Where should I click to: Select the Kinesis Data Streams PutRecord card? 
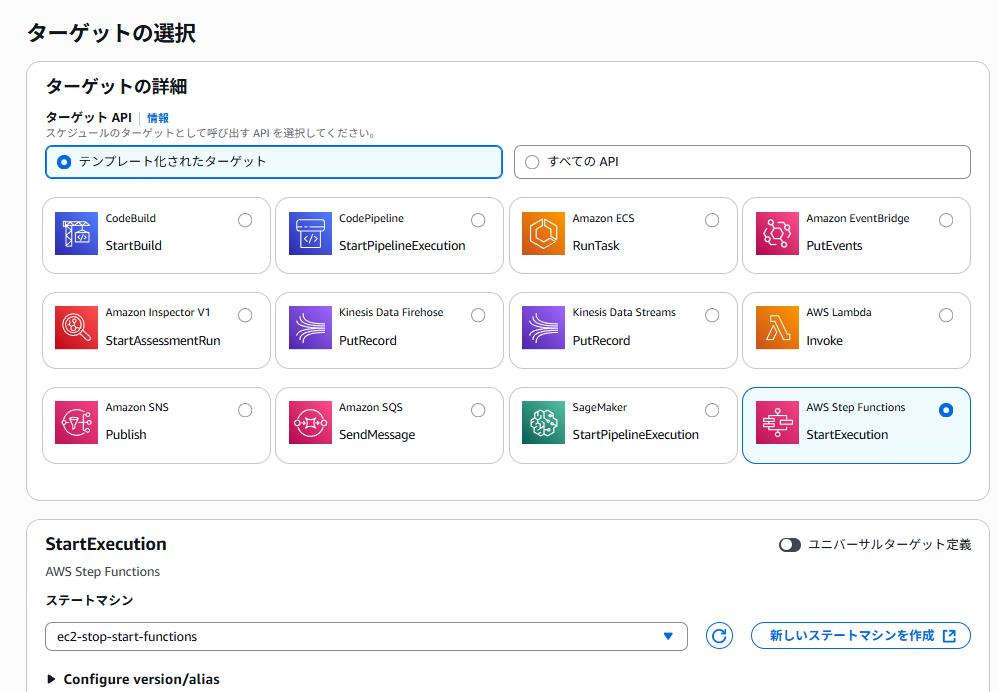pos(622,330)
